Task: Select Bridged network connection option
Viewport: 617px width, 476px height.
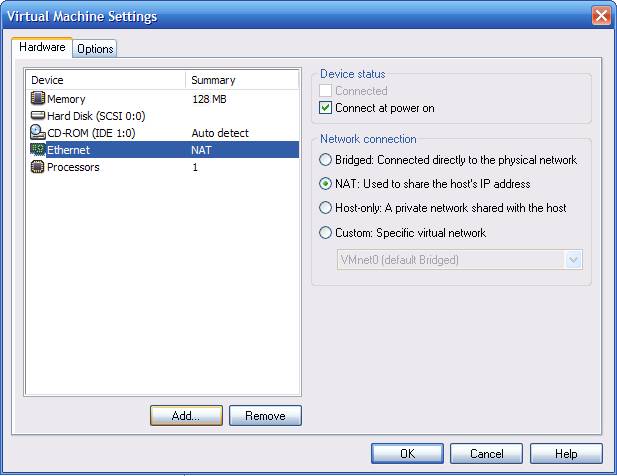Action: (x=325, y=160)
